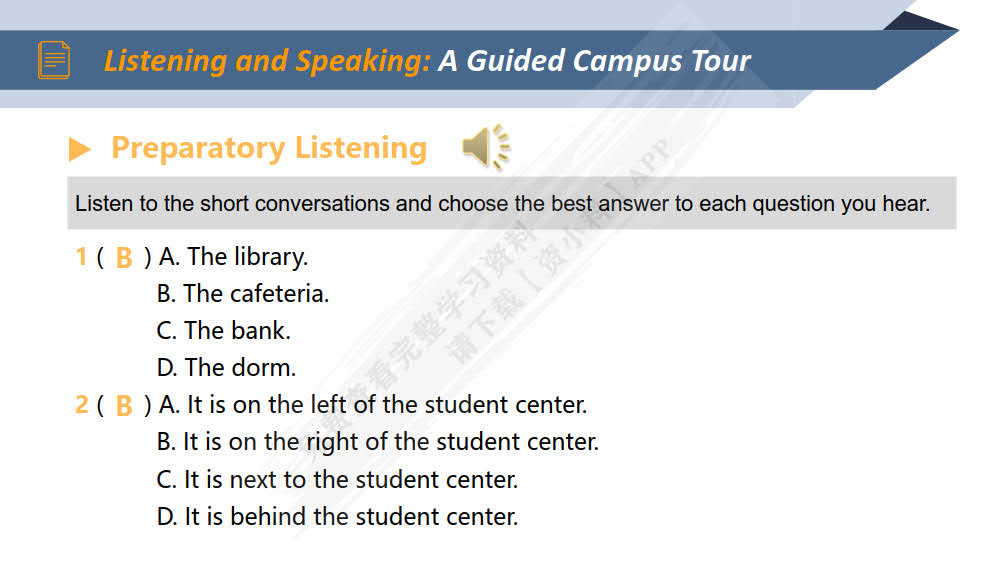Click question number 1
This screenshot has width=1000, height=563.
pyautogui.click(x=81, y=257)
